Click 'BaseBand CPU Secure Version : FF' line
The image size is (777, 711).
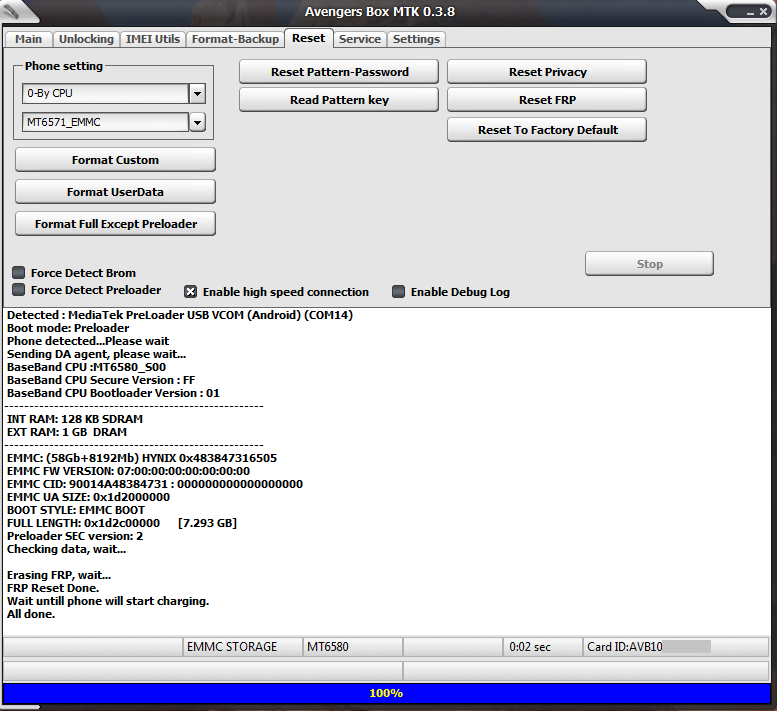point(101,380)
